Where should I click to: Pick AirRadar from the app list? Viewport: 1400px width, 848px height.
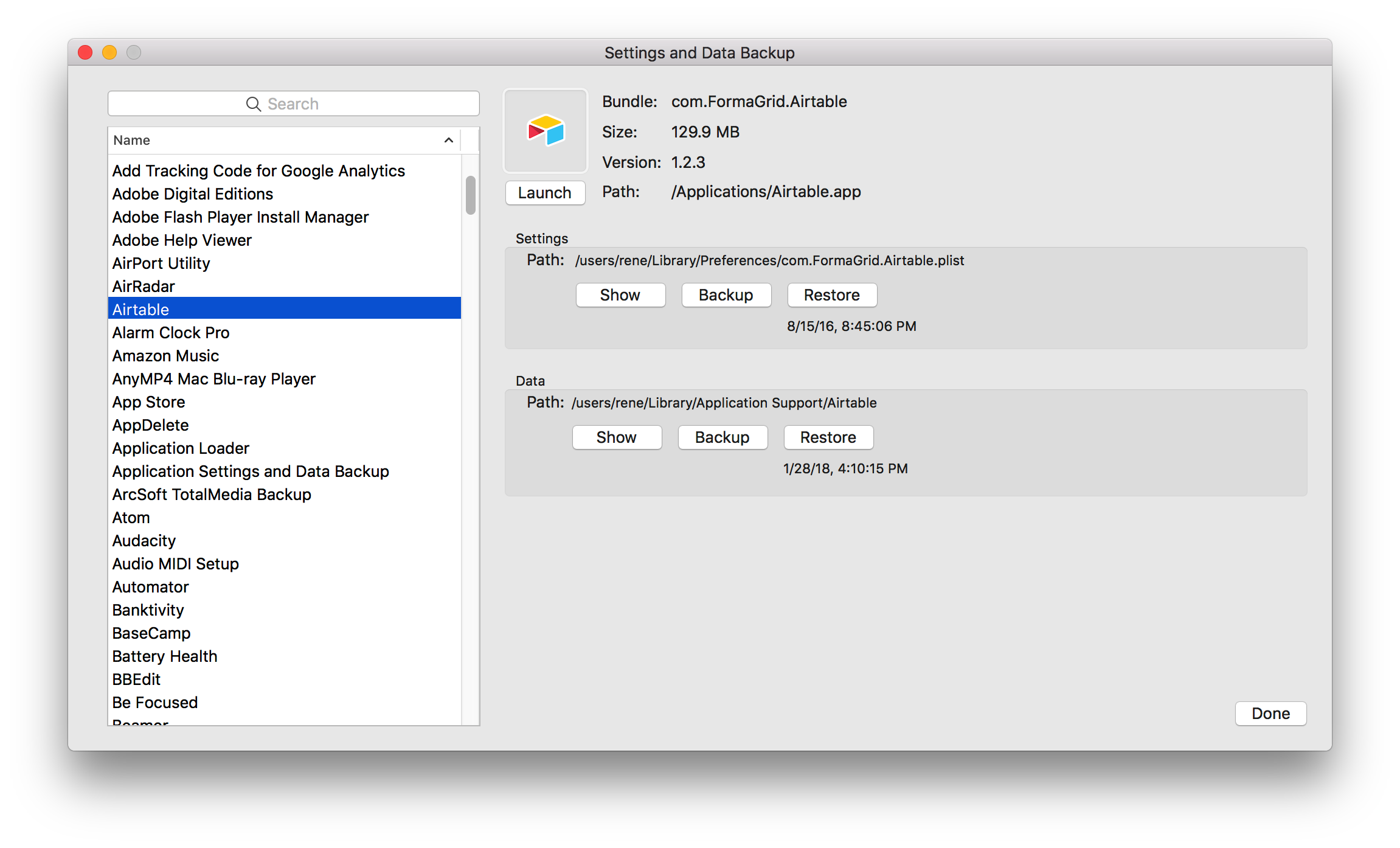click(x=284, y=287)
